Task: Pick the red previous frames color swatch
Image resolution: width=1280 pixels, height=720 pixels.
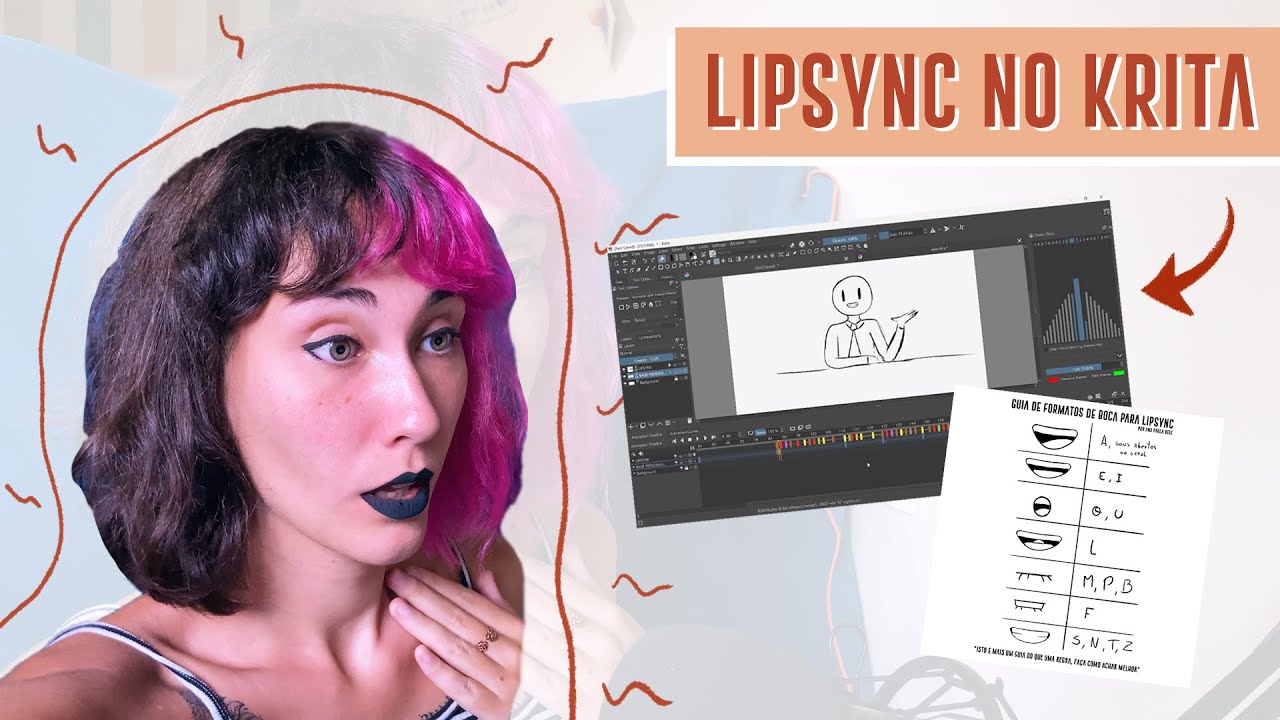Action: click(x=1053, y=380)
